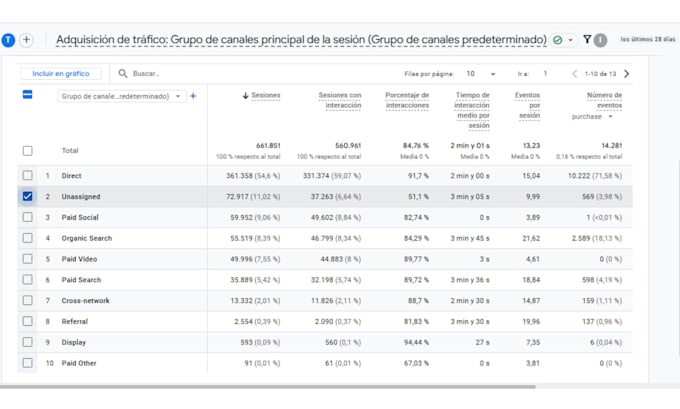Check the Paid Video row checkbox
Image resolution: width=680 pixels, height=409 pixels.
(x=27, y=258)
